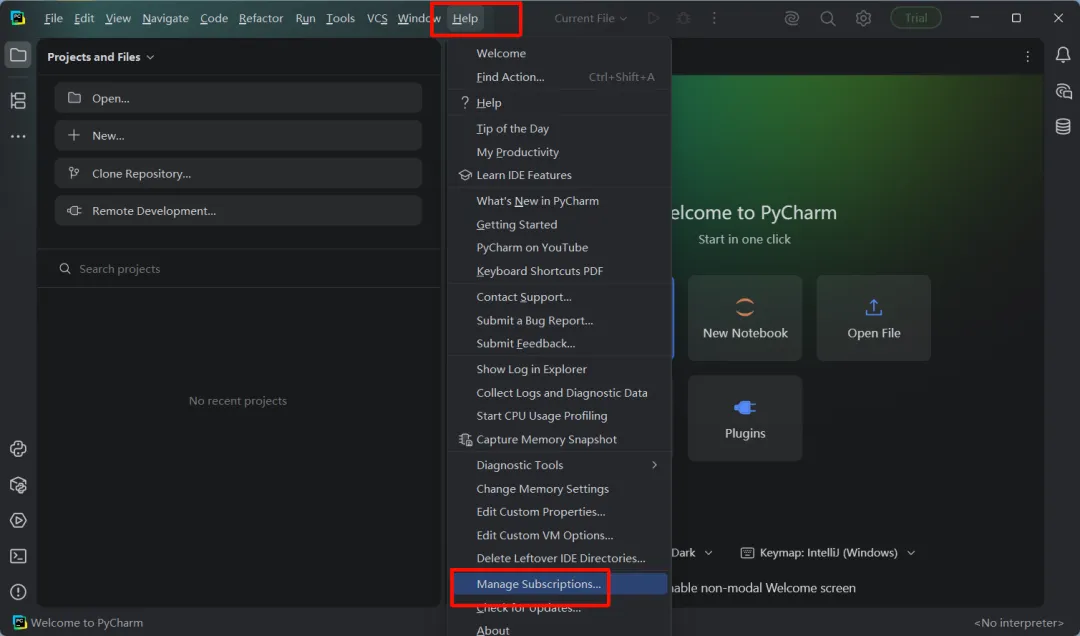The height and width of the screenshot is (636, 1080).
Task: Select the About menu entry
Action: [x=559, y=629]
